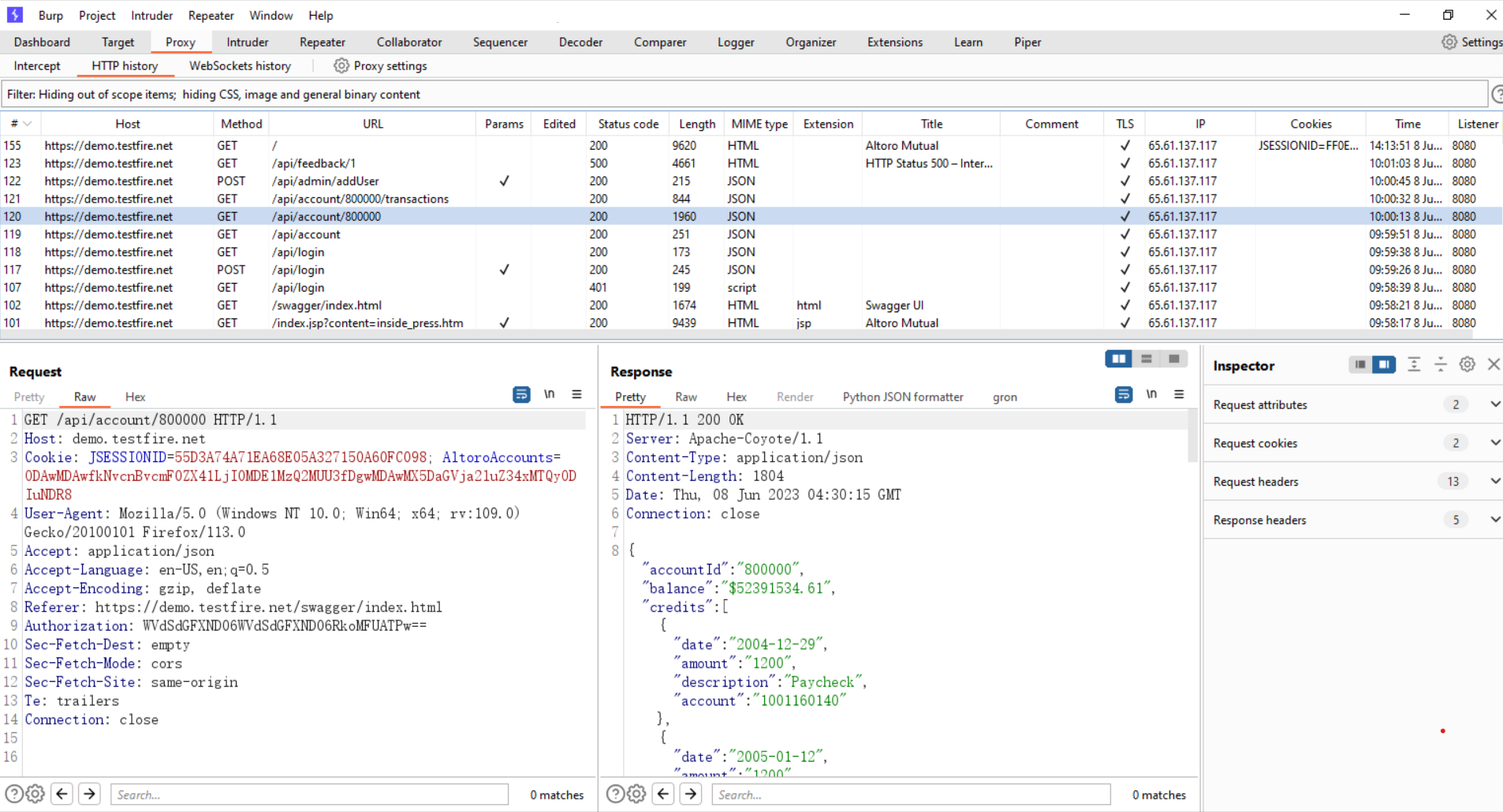1503x812 pixels.
Task: Select the combined view layout icon
Action: click(x=1174, y=359)
